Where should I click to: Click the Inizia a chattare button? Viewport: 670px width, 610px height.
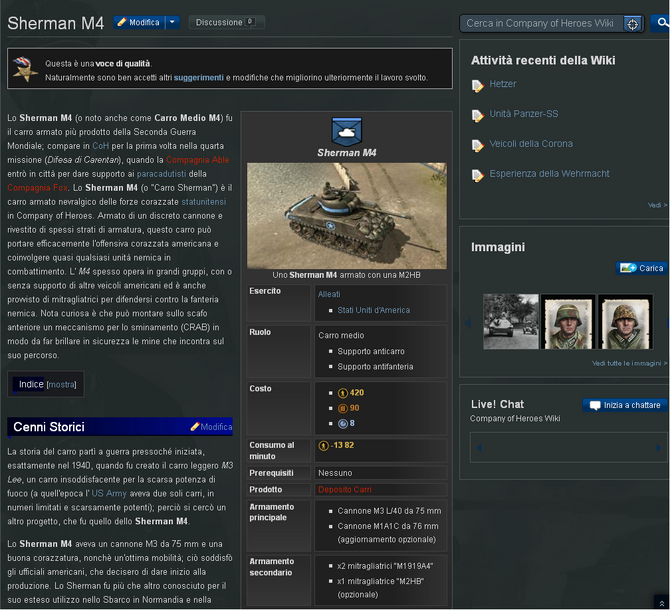[x=625, y=405]
